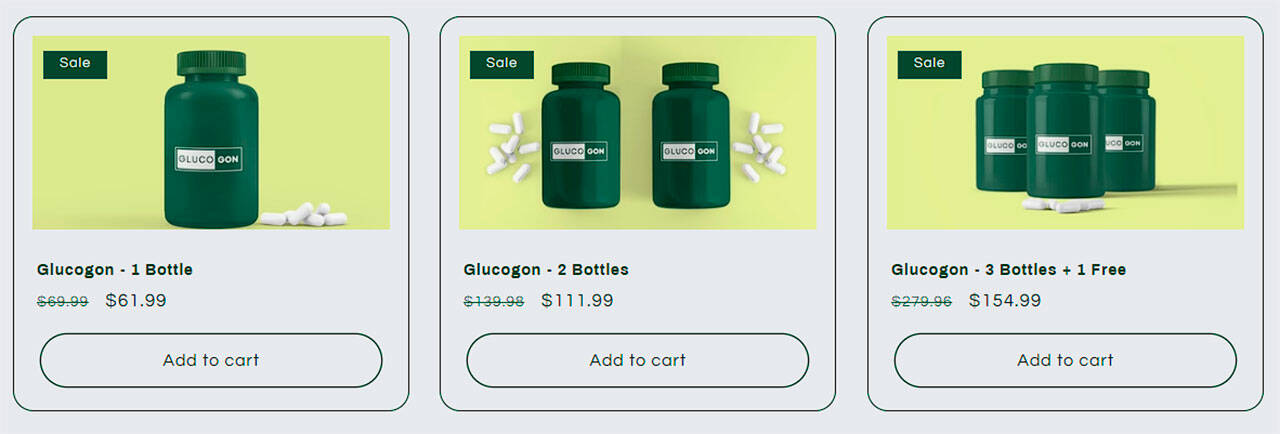The height and width of the screenshot is (434, 1280).
Task: Click the crossed-out $69.99 price
Action: pos(63,301)
